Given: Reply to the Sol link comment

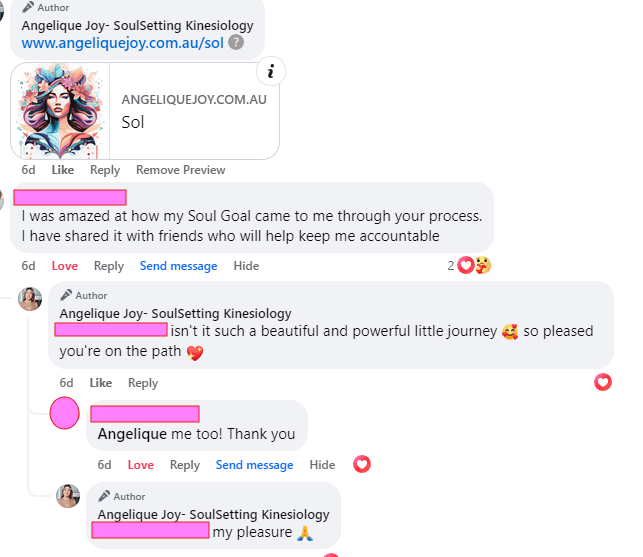Looking at the screenshot, I should 105,170.
